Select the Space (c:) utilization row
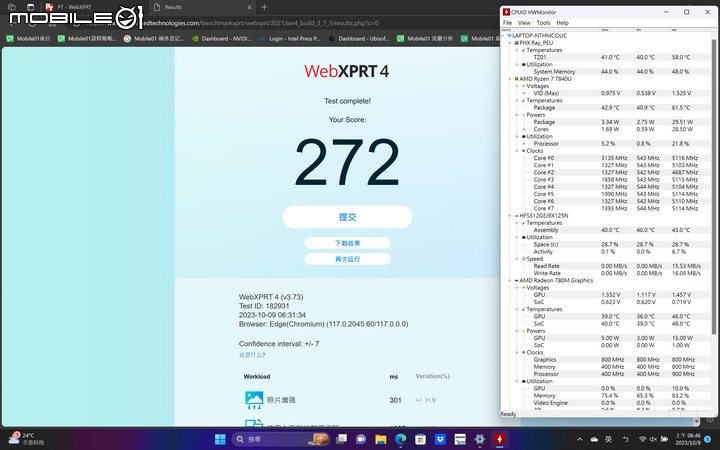Viewport: 720px width, 450px height. [606, 244]
